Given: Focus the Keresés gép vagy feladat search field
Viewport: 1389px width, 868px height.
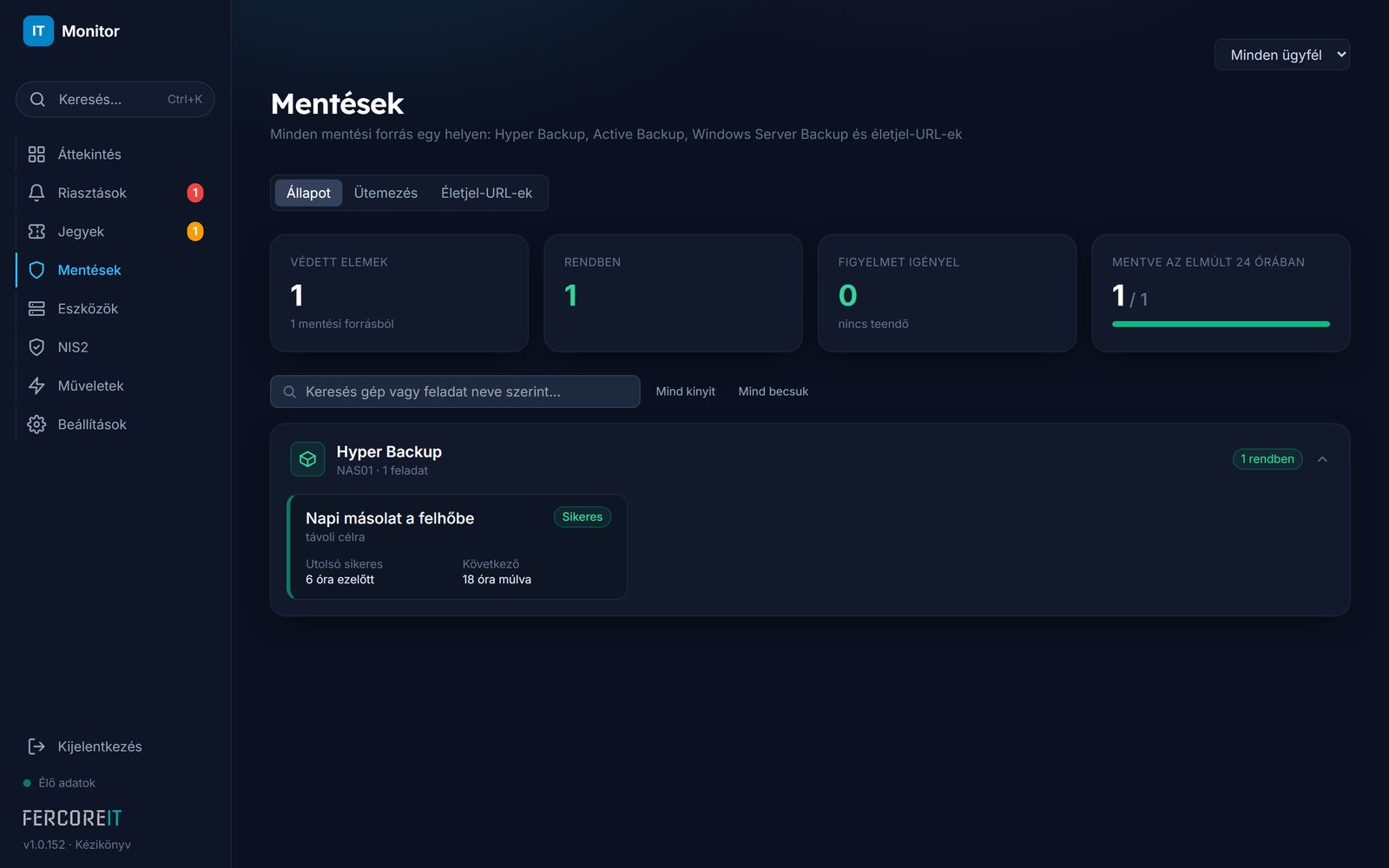Looking at the screenshot, I should click(x=455, y=391).
